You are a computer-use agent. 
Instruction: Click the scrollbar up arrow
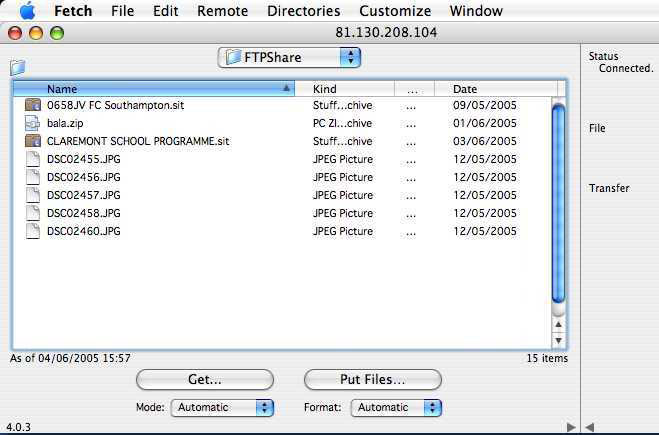point(558,324)
